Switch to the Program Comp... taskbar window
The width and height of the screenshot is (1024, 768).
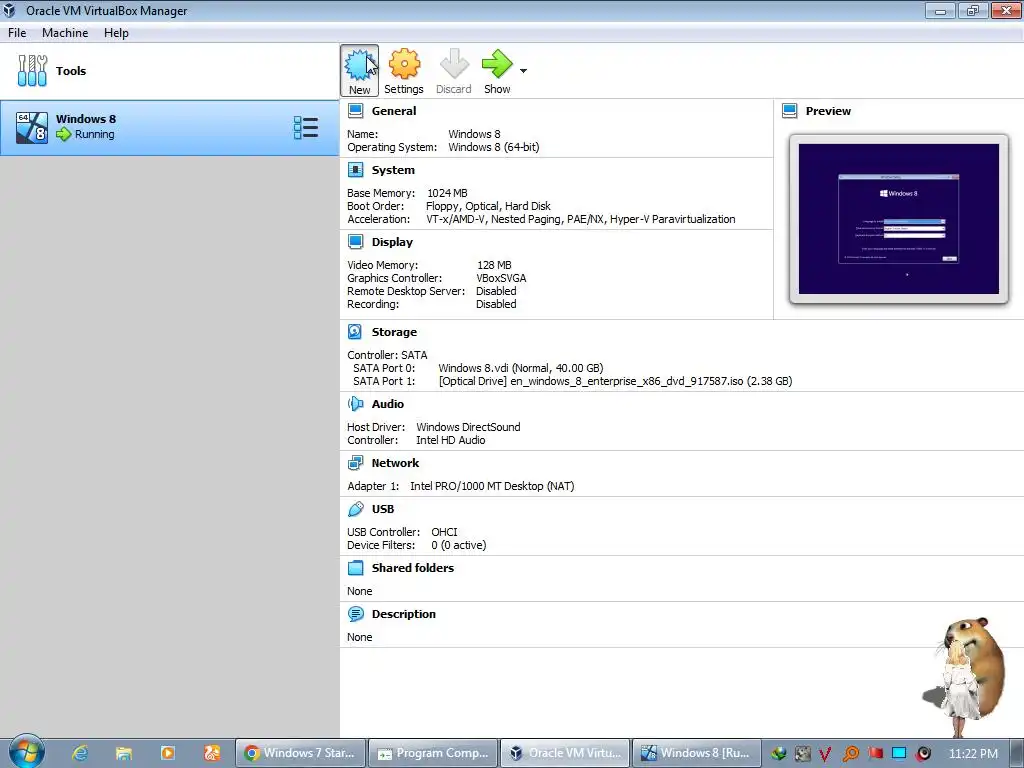(x=433, y=753)
